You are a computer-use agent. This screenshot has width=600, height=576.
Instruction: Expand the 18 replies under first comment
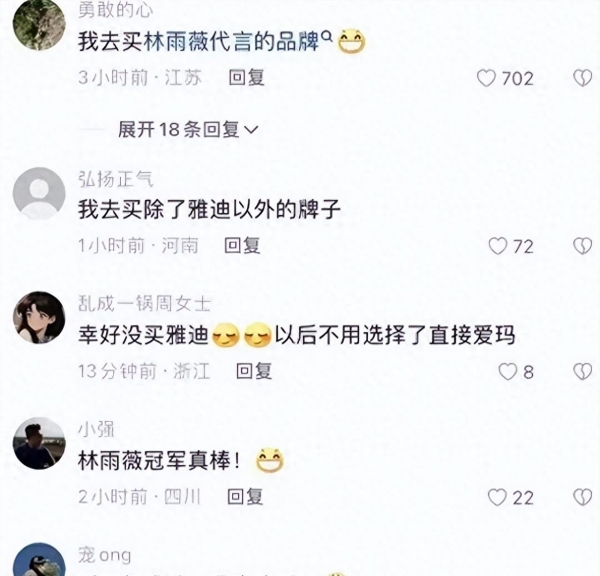(x=188, y=129)
